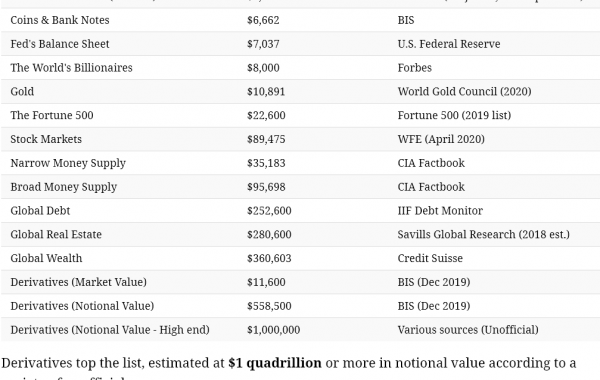Click The Fortune 500 row label
The image size is (600, 380).
click(52, 115)
